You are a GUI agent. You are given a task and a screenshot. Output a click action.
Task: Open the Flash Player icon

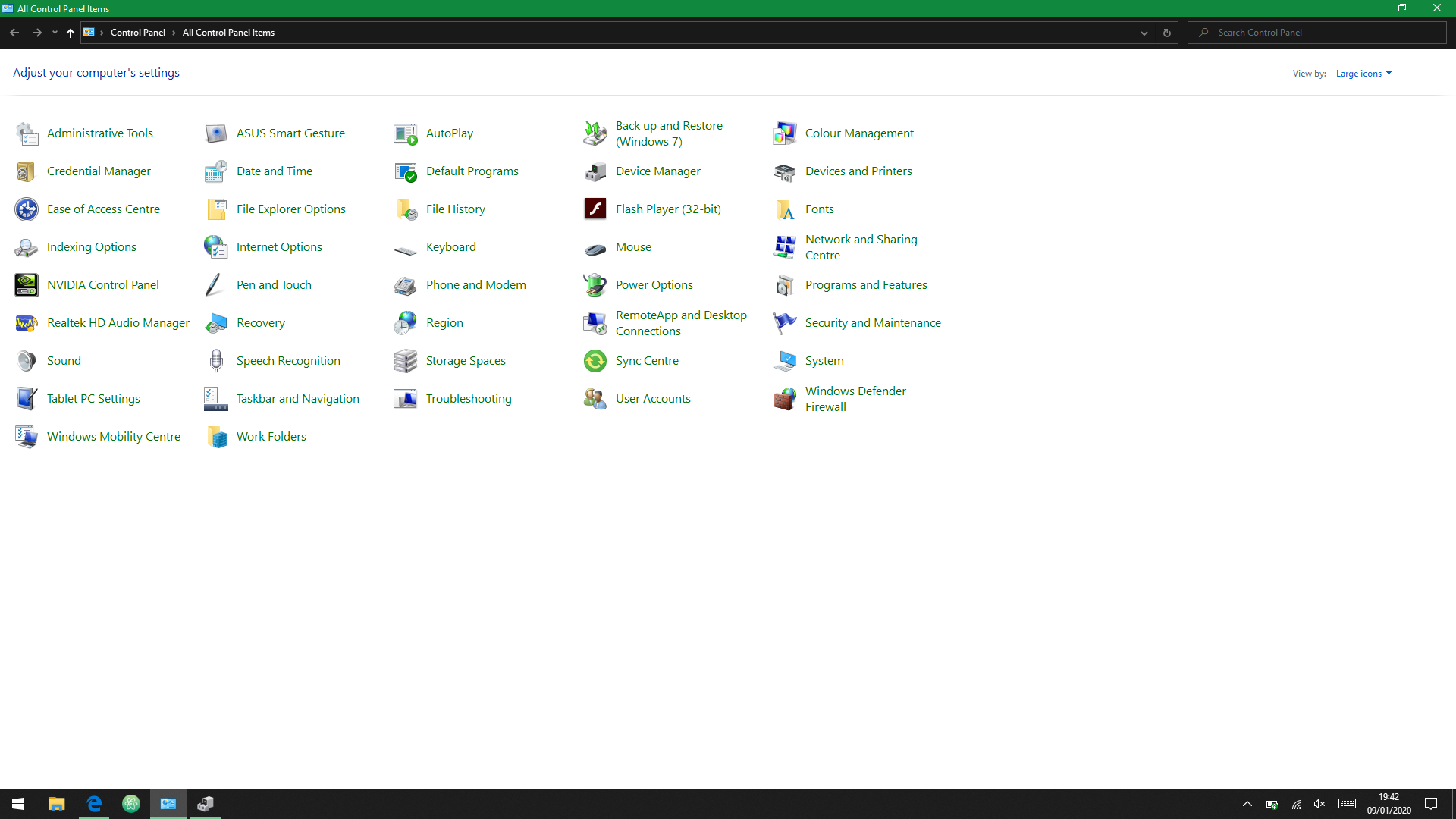coord(595,209)
